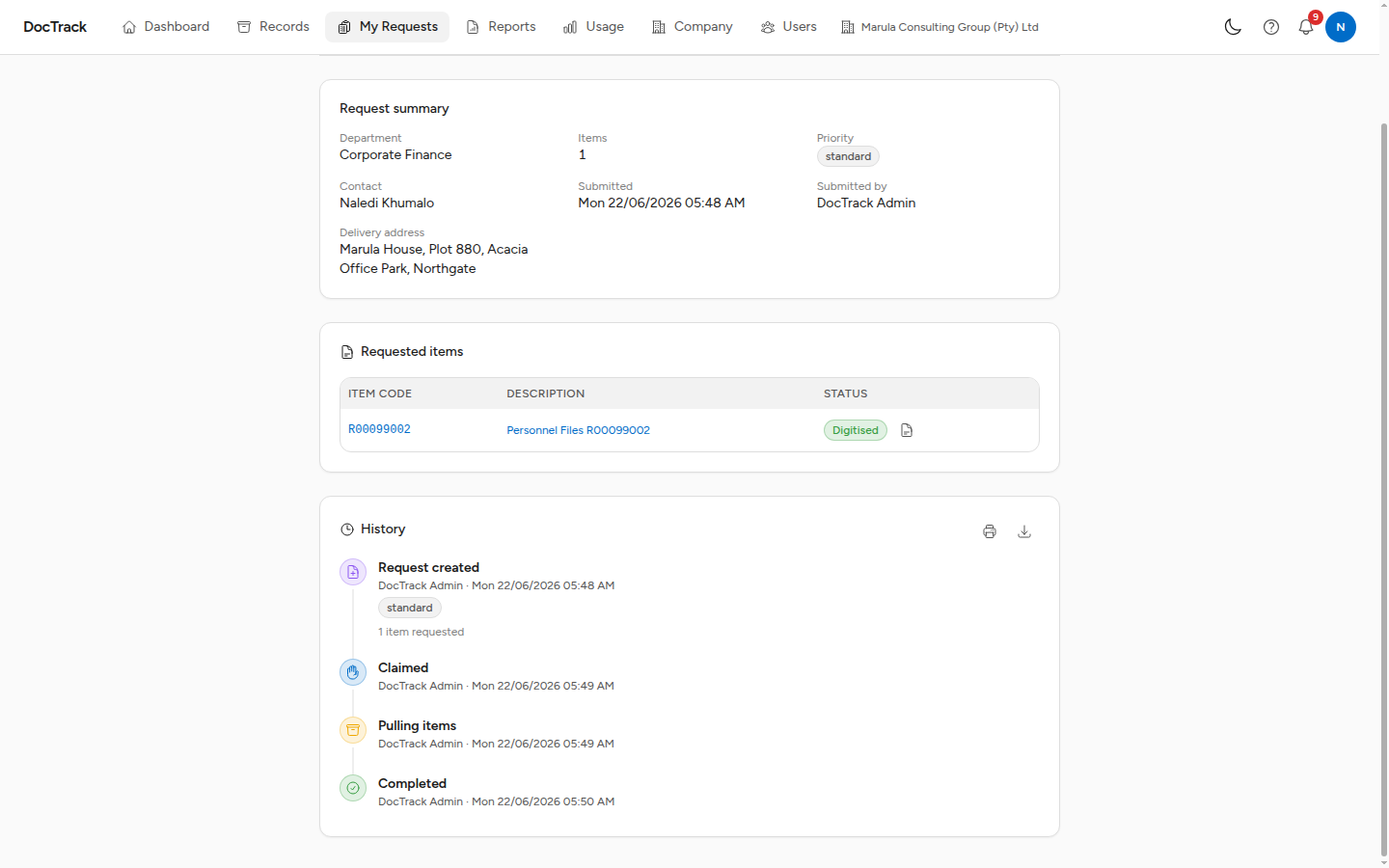Click the ITEM CODE column header
The height and width of the screenshot is (868, 1389).
[x=380, y=393]
